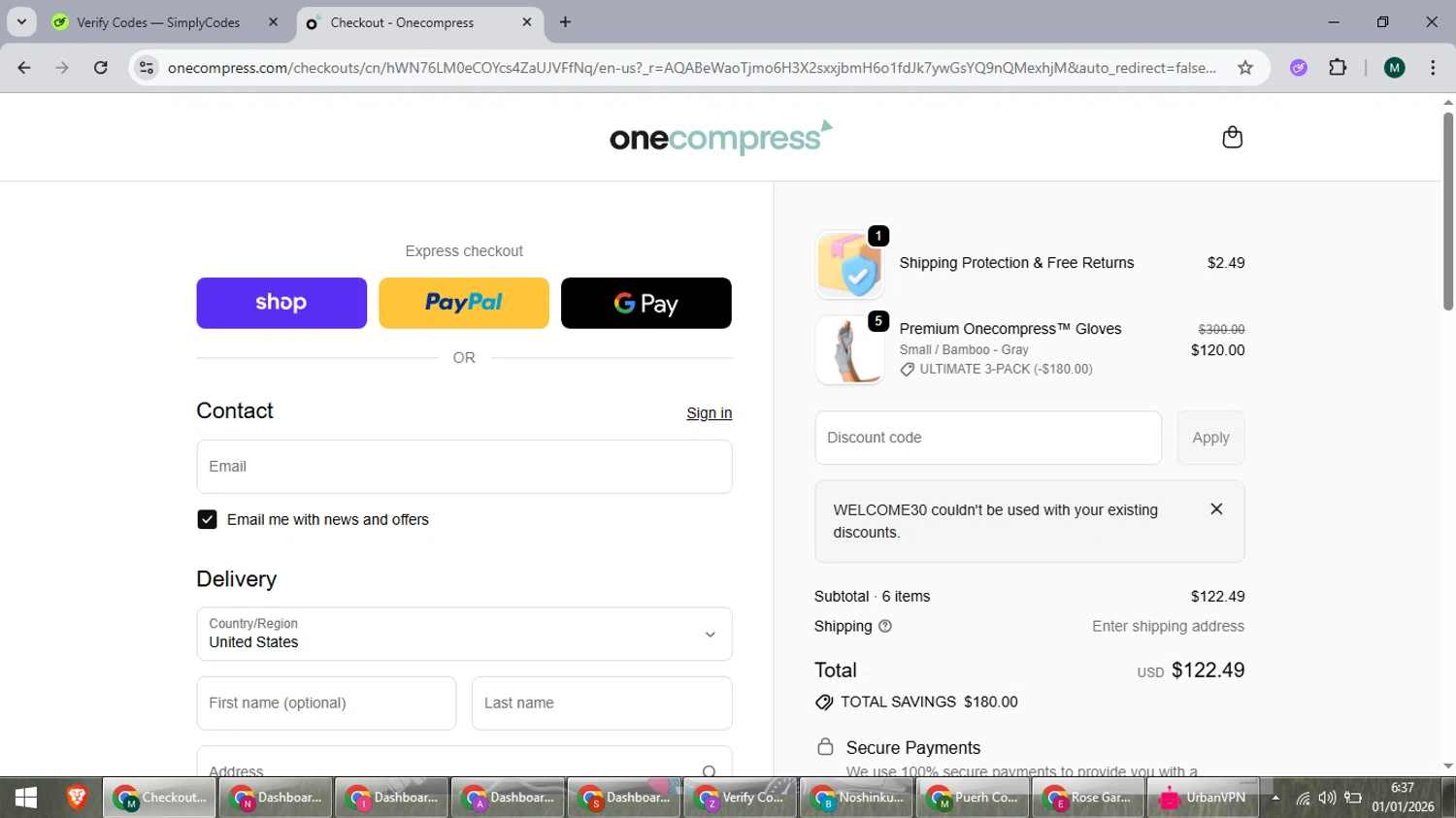Switch to Noshinku taskbar window
The height and width of the screenshot is (818, 1456).
click(x=857, y=798)
